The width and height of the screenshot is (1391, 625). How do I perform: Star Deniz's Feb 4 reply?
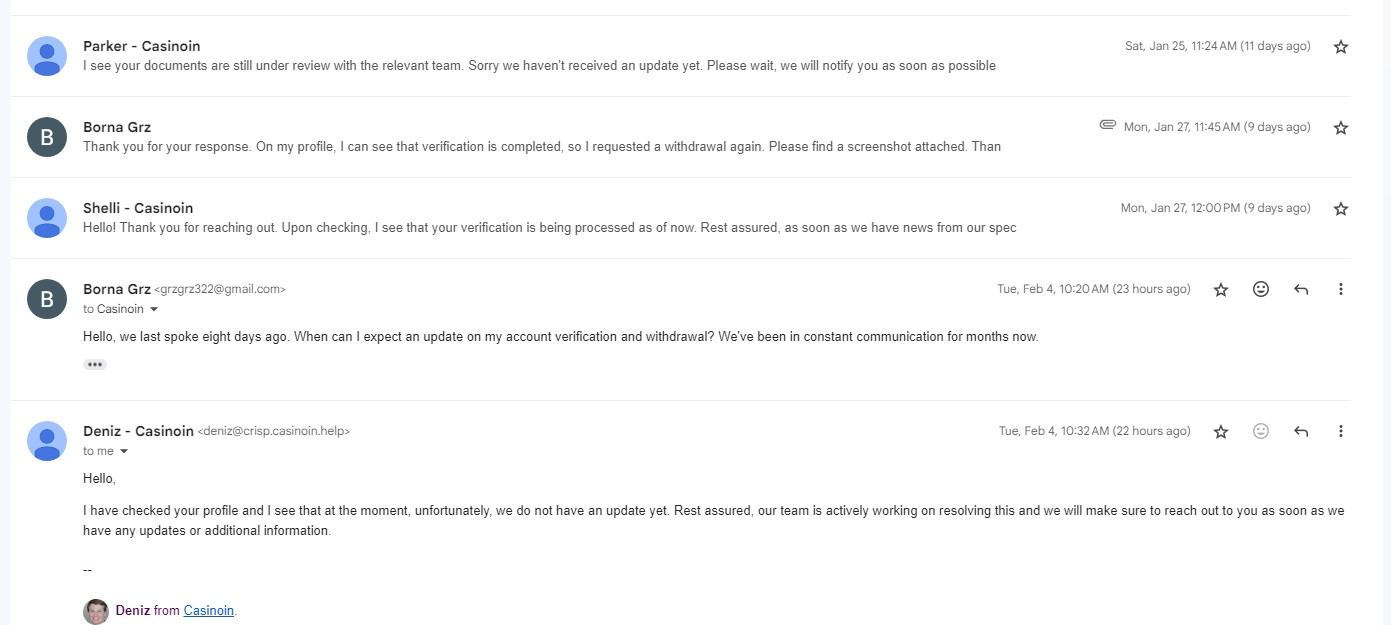tap(1221, 432)
